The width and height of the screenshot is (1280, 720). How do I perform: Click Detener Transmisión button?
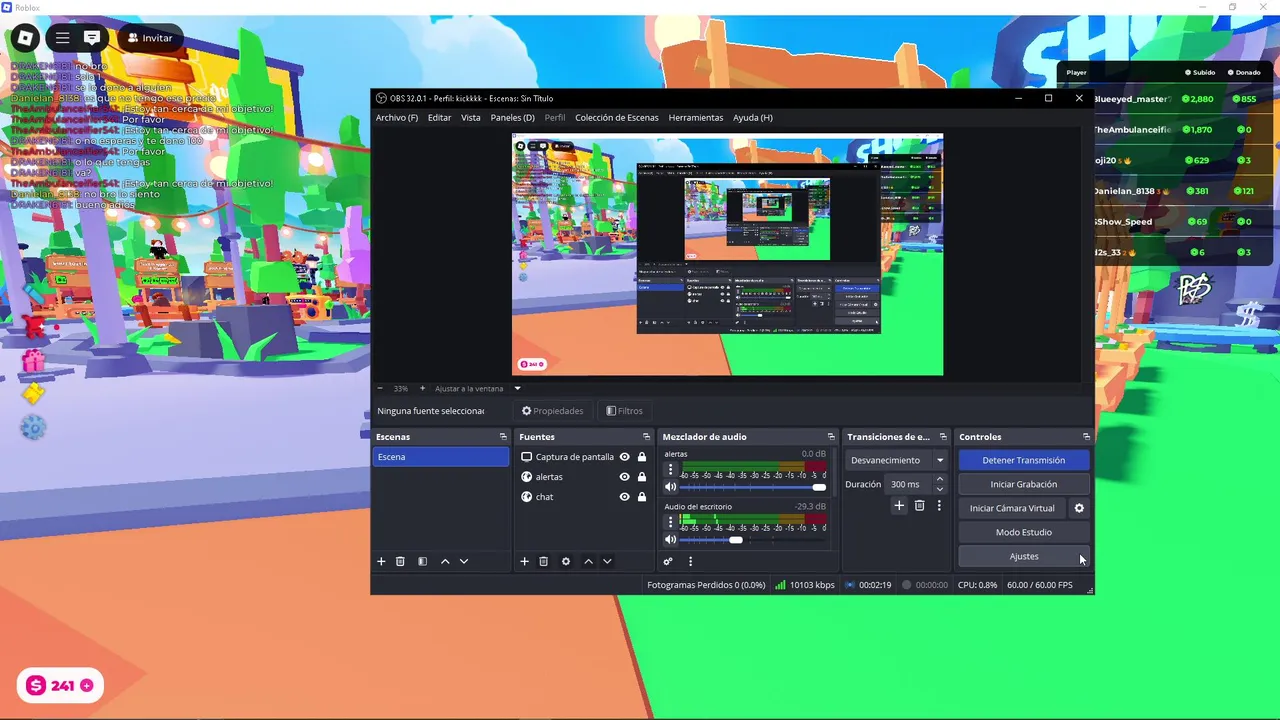point(1023,460)
